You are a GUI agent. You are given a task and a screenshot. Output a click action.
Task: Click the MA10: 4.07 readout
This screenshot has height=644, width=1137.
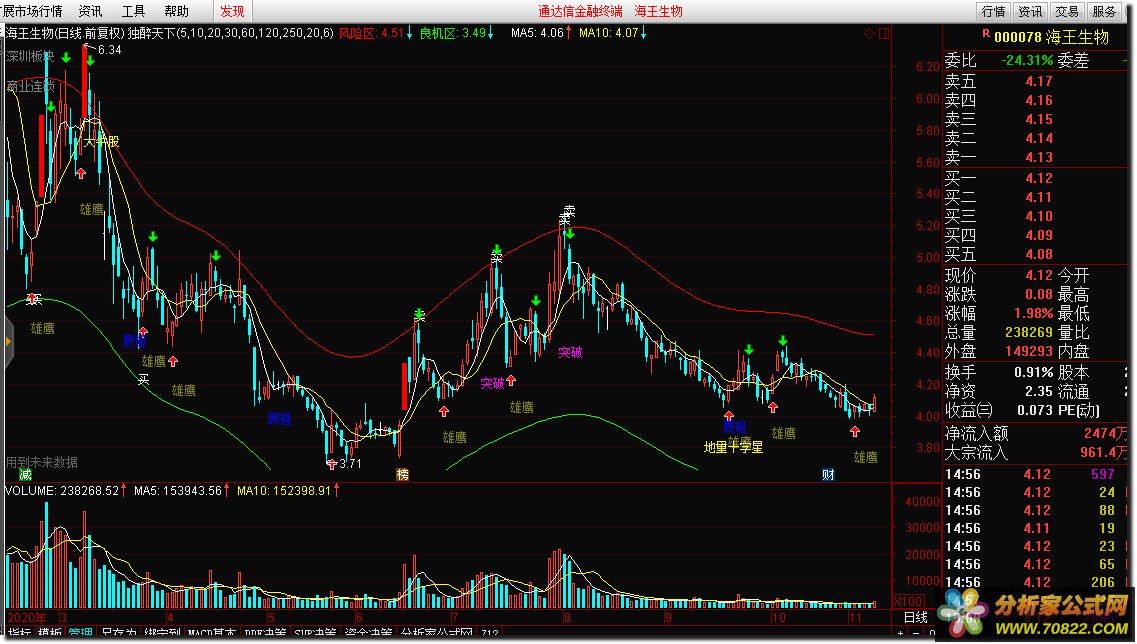[608, 33]
